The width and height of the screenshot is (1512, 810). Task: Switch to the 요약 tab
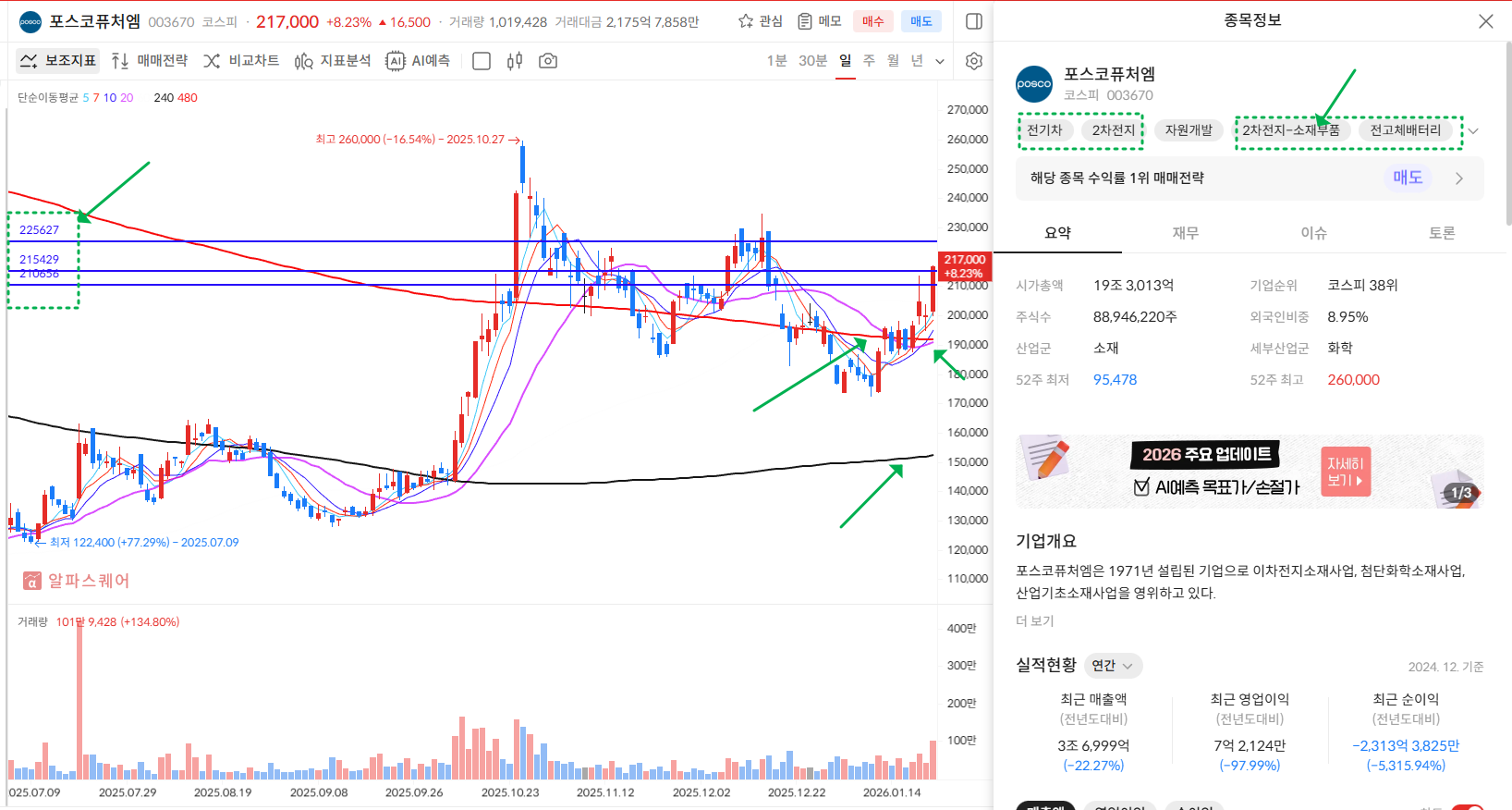(1057, 233)
